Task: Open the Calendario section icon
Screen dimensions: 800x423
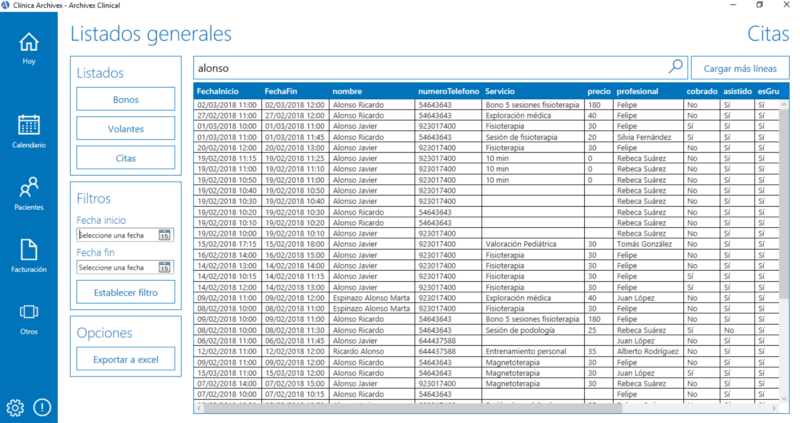Action: coord(29,125)
